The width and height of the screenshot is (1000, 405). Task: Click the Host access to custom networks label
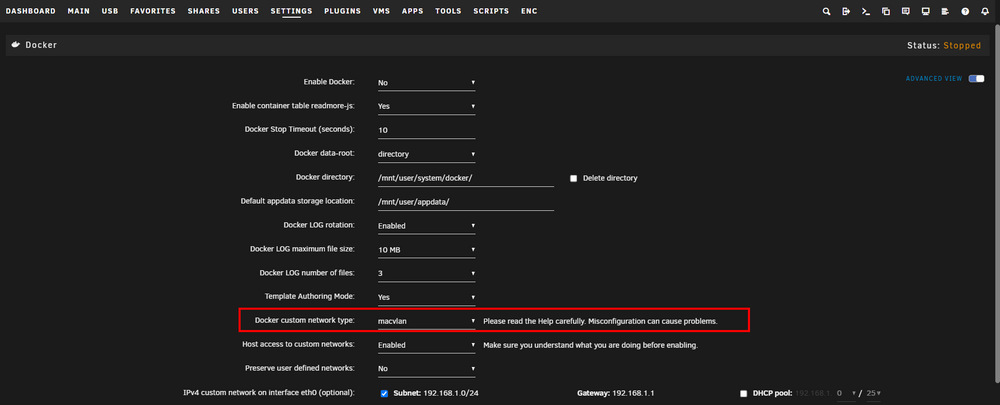(x=298, y=344)
